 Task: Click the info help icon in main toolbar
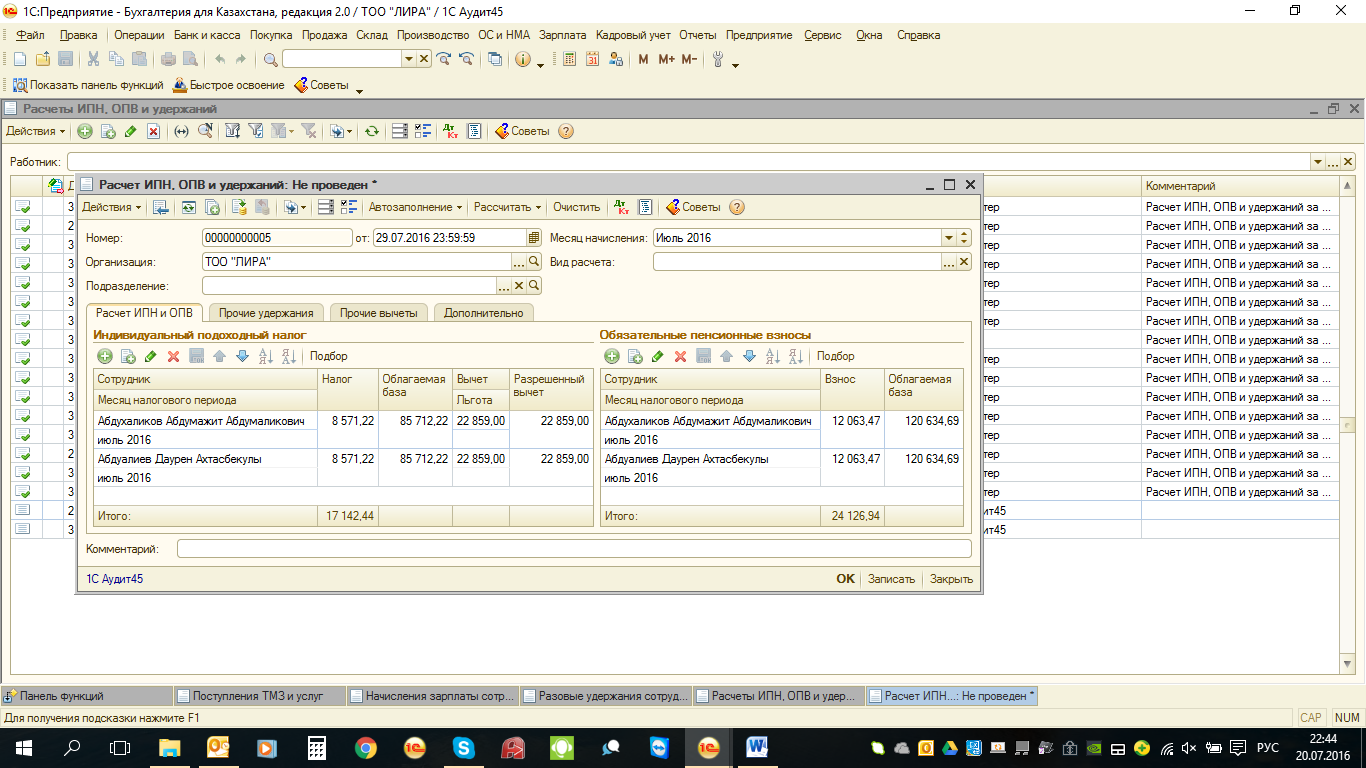(x=522, y=59)
